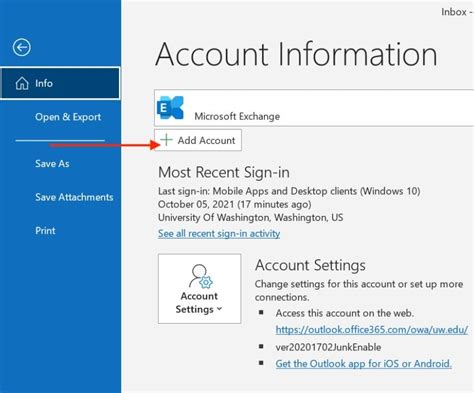This screenshot has width=474, height=393.
Task: Open the Account Settings dropdown button
Action: (199, 289)
